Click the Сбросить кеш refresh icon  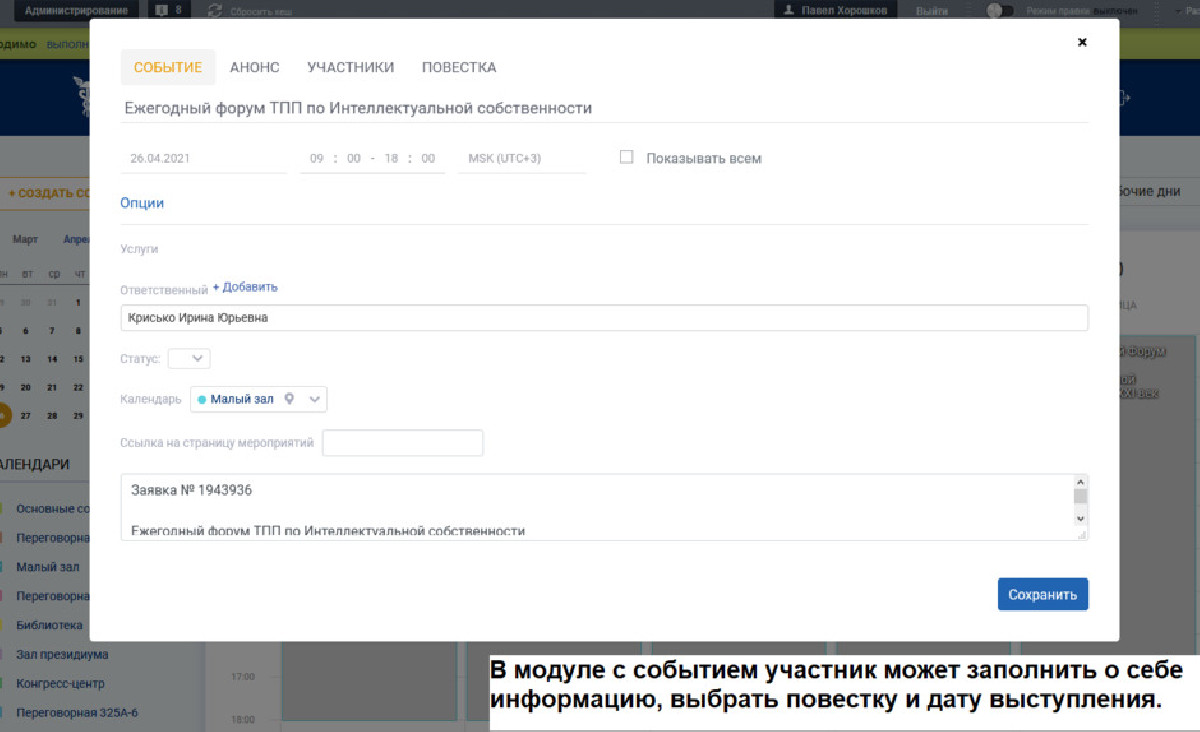(214, 10)
